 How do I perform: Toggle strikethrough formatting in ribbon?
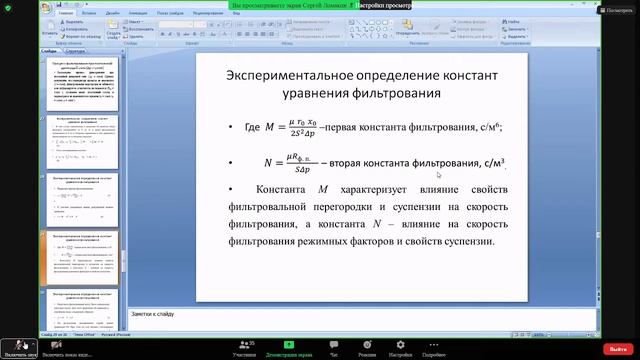click(x=186, y=34)
